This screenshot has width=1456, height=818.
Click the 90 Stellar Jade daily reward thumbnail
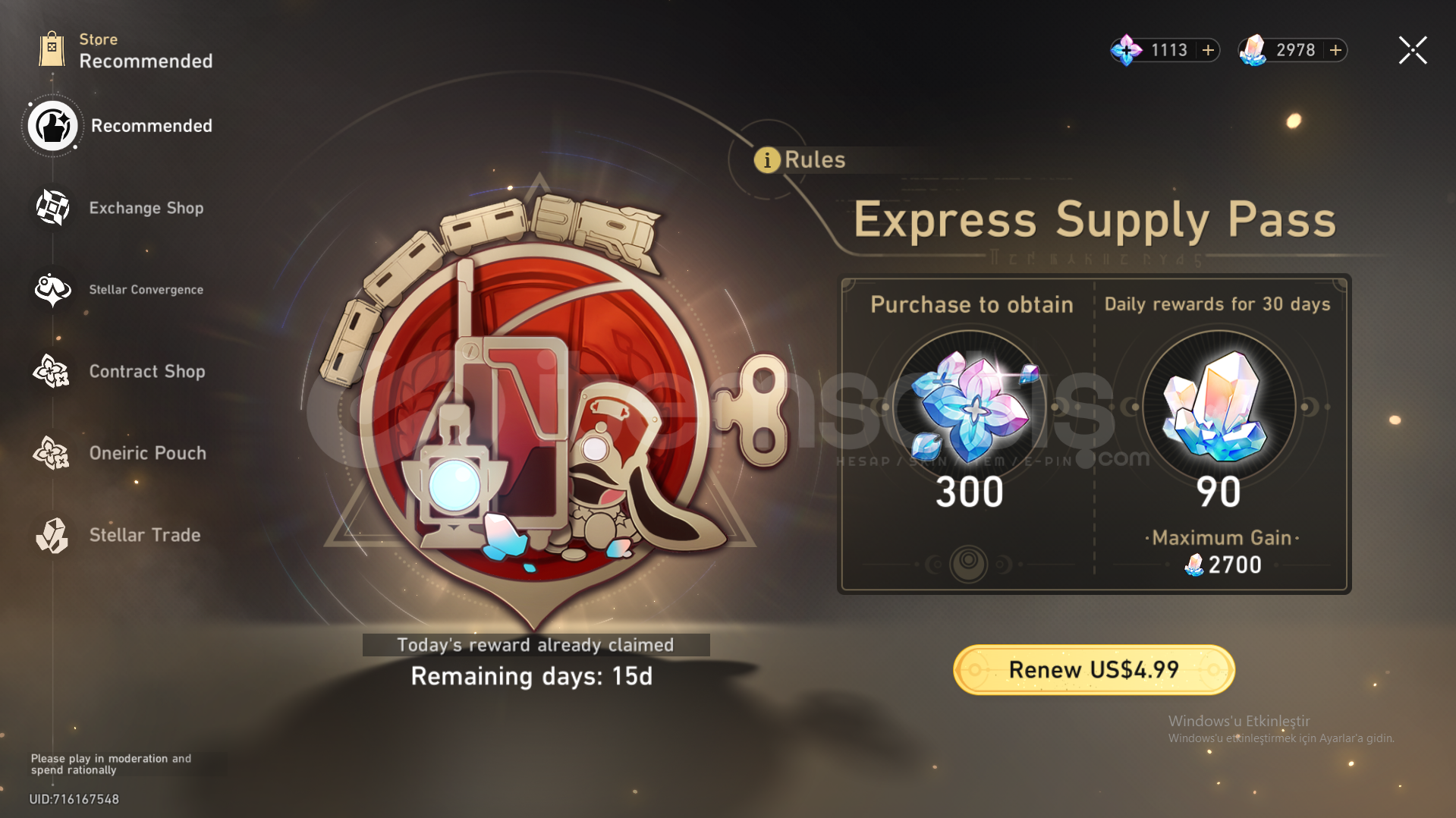point(1219,407)
